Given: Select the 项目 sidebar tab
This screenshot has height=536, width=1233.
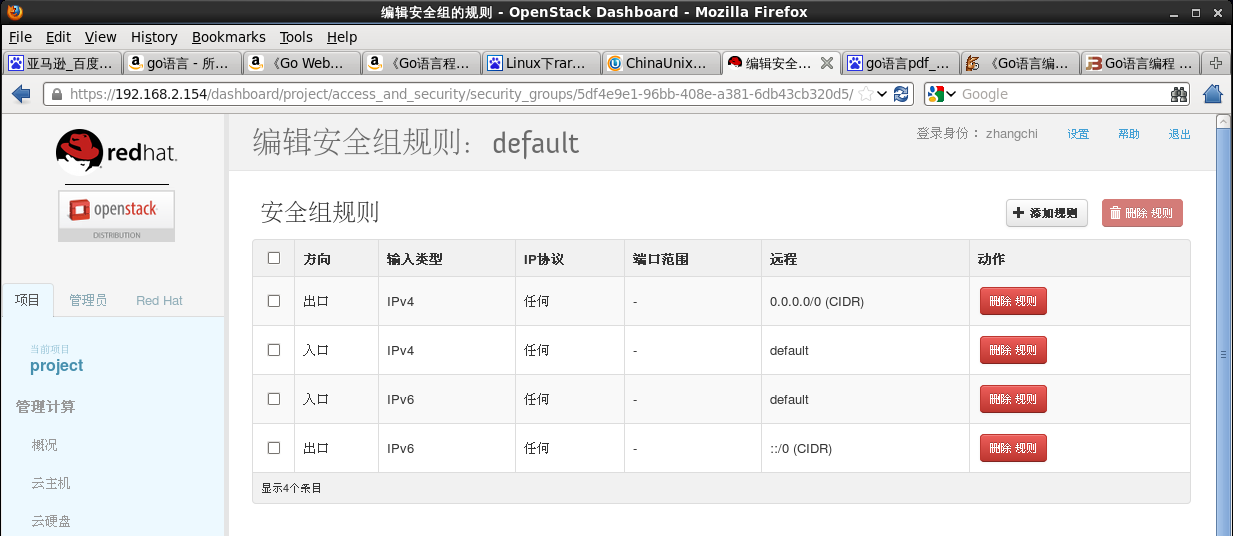Looking at the screenshot, I should [27, 300].
